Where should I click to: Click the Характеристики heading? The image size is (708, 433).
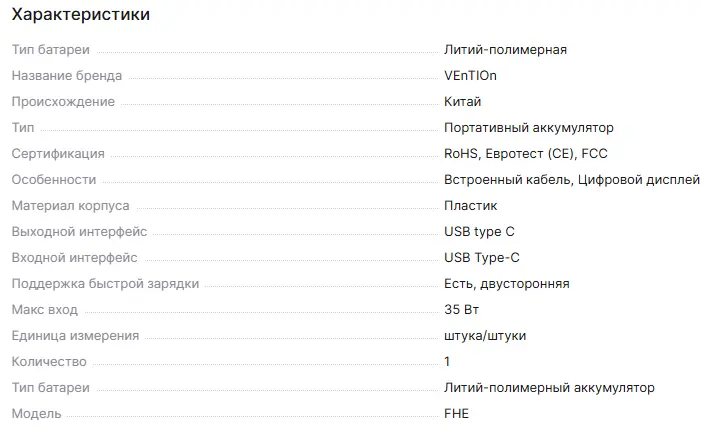coord(81,15)
